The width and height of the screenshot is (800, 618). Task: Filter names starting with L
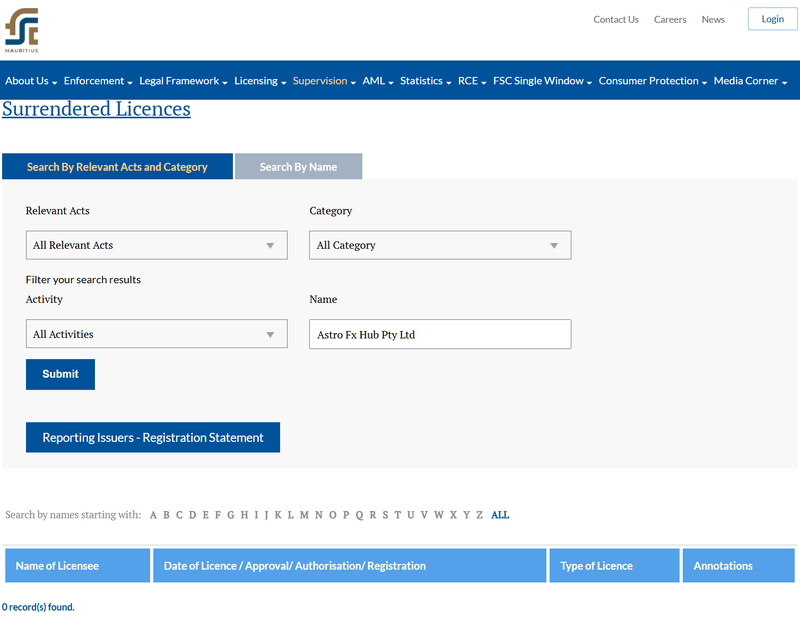290,515
